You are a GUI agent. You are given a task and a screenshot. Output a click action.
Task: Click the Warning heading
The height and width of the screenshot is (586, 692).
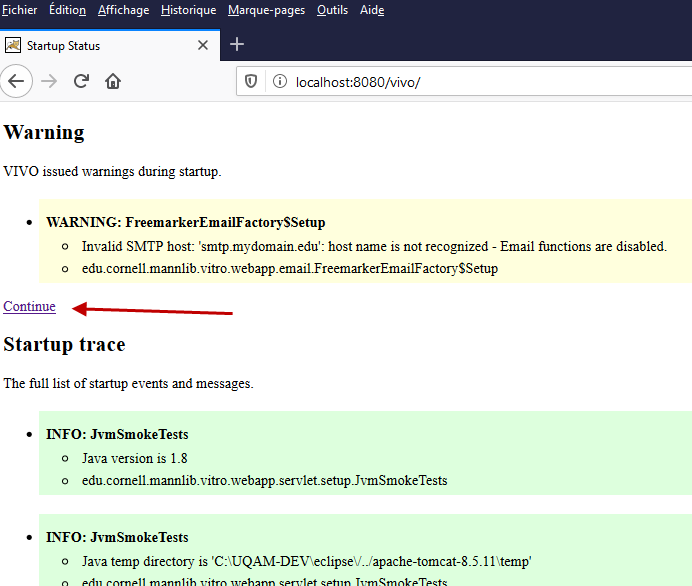point(44,132)
